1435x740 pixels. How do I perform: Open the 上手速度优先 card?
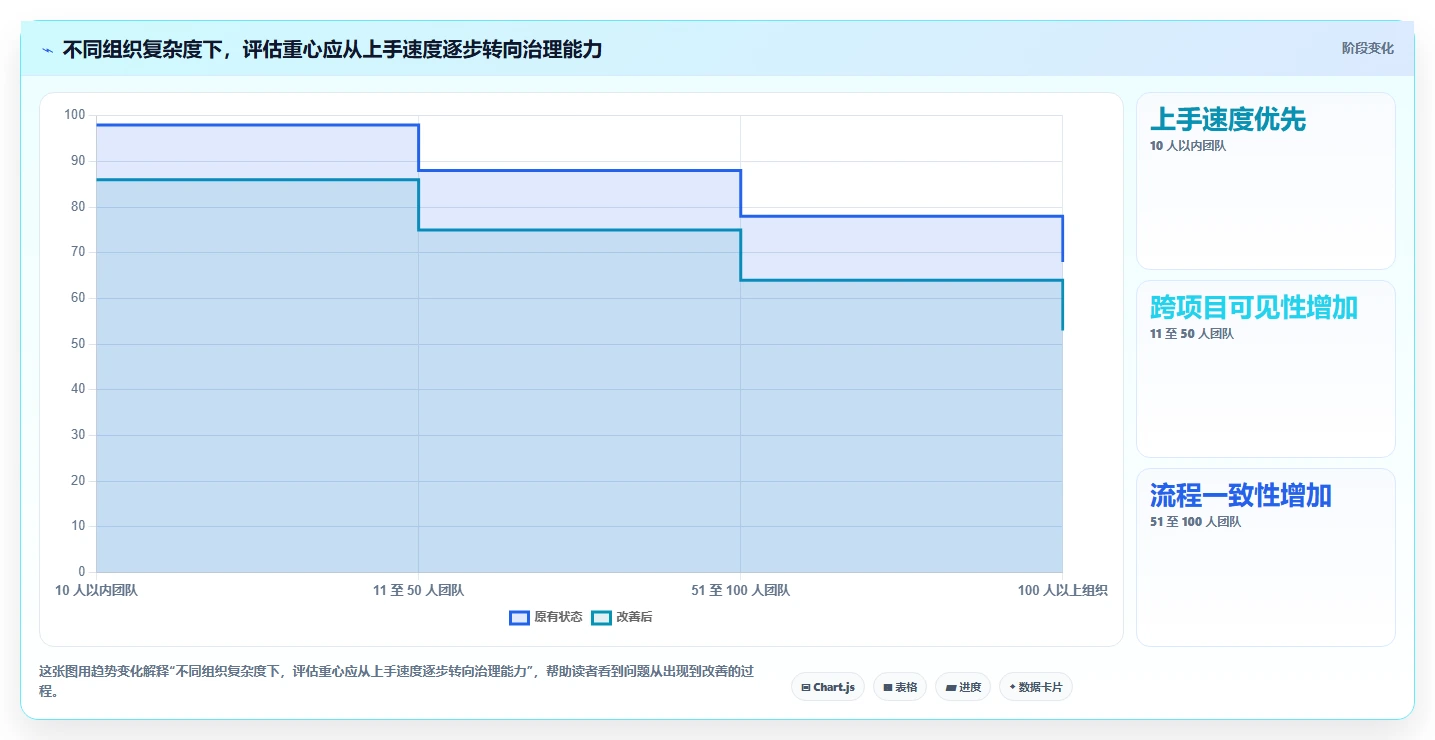tap(1266, 181)
